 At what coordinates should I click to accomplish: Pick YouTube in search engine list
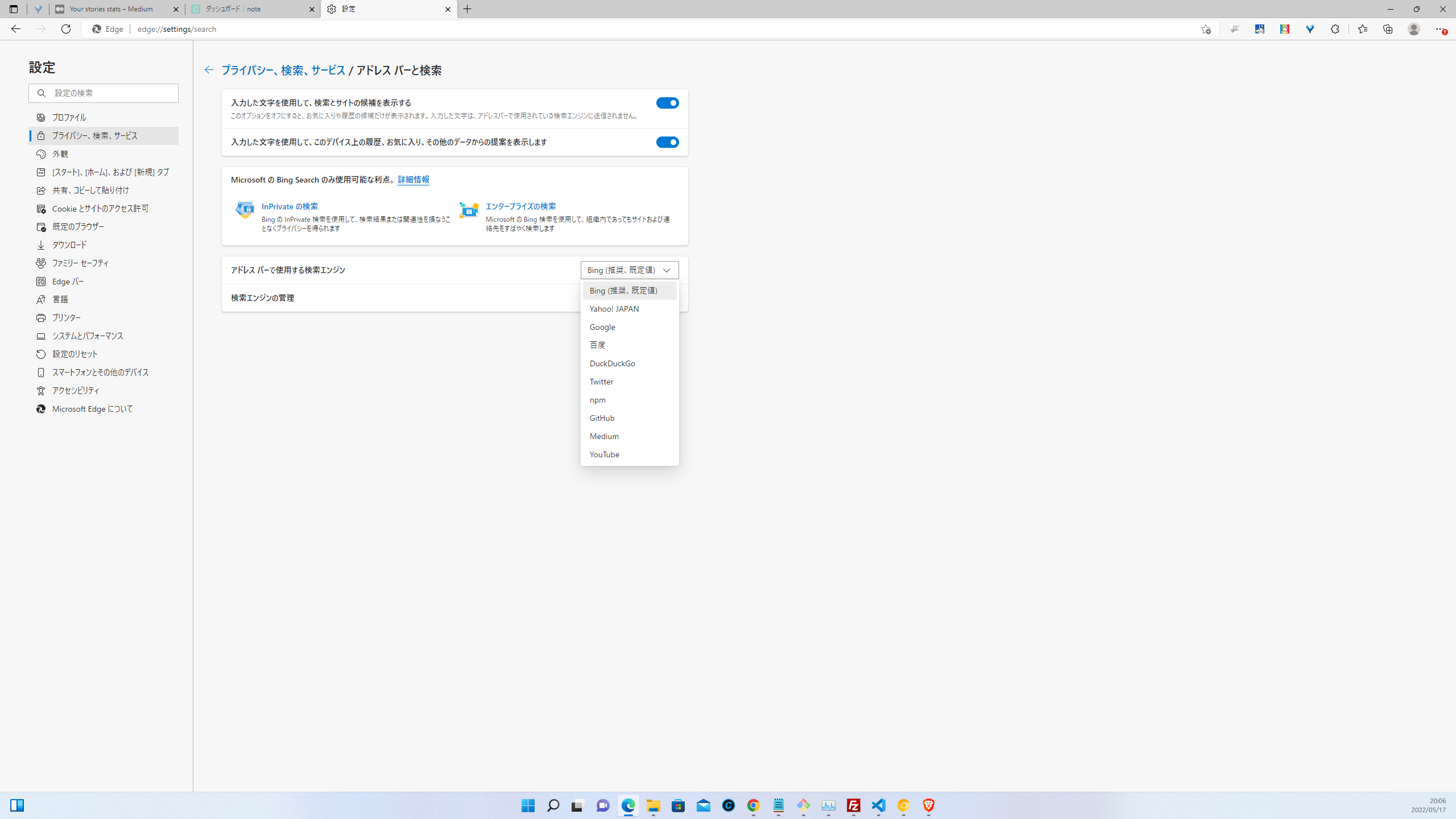(x=630, y=454)
